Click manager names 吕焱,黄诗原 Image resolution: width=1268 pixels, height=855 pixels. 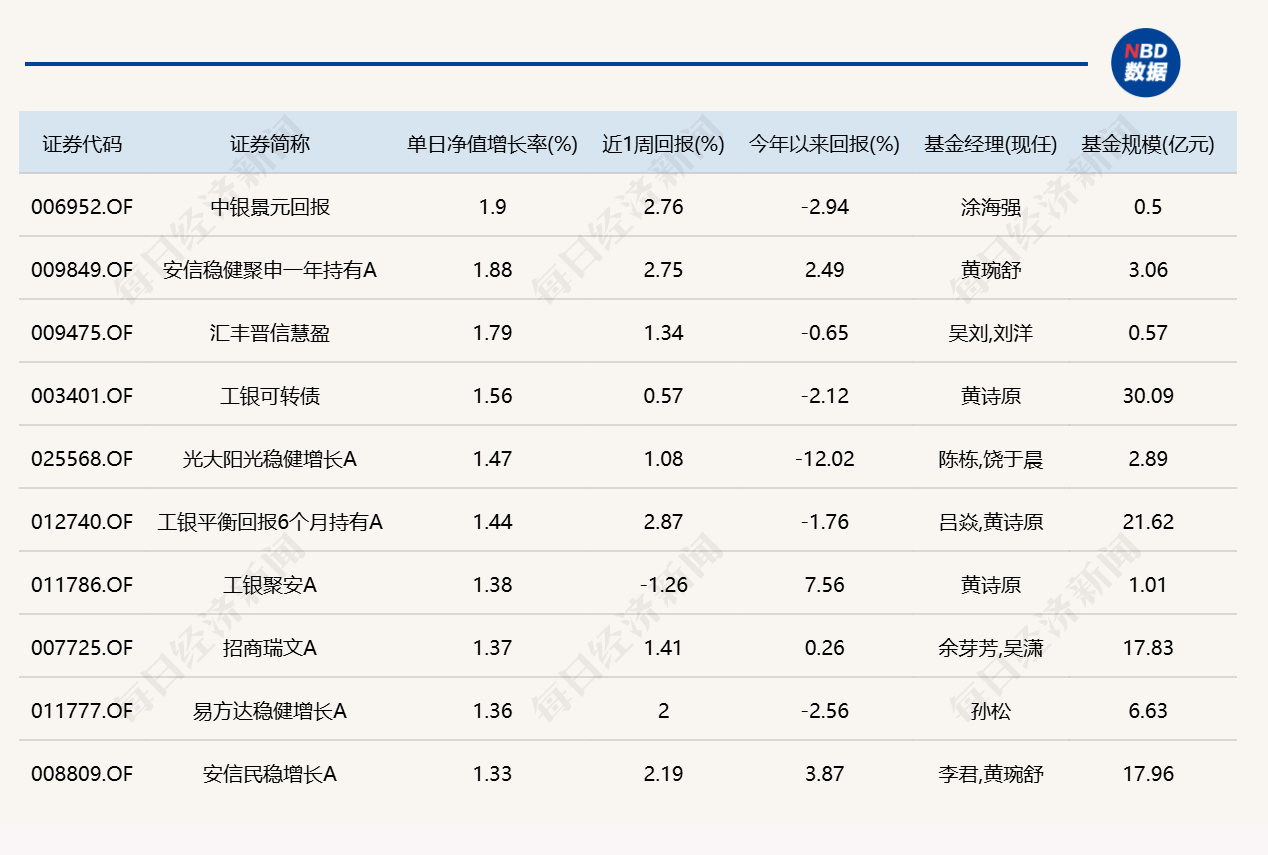990,522
